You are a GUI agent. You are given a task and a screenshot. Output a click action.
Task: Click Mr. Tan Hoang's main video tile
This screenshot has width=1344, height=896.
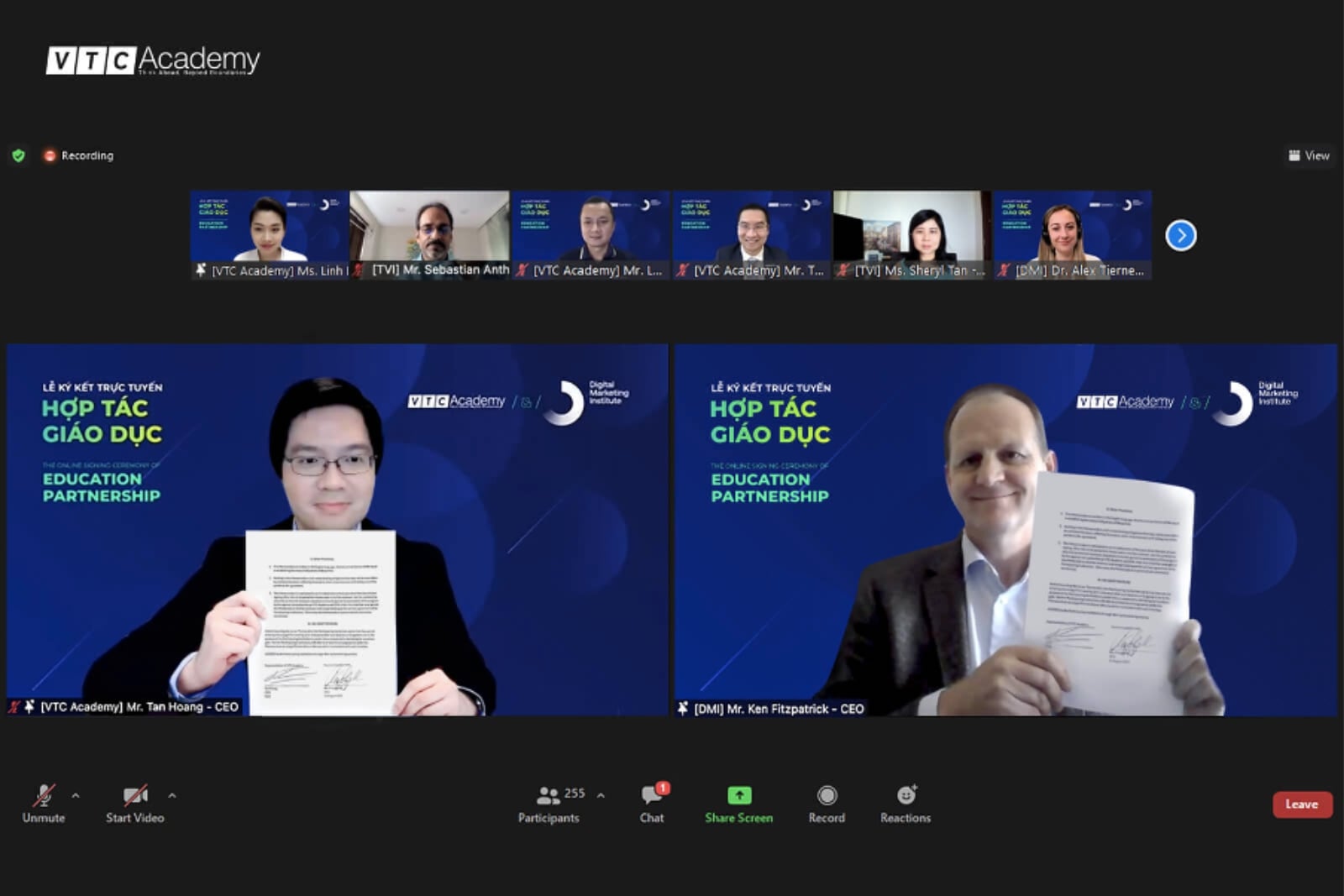tap(337, 529)
